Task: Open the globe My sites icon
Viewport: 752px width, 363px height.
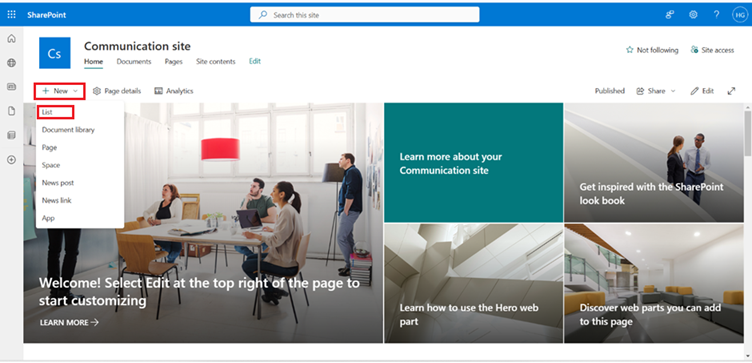Action: (12, 63)
